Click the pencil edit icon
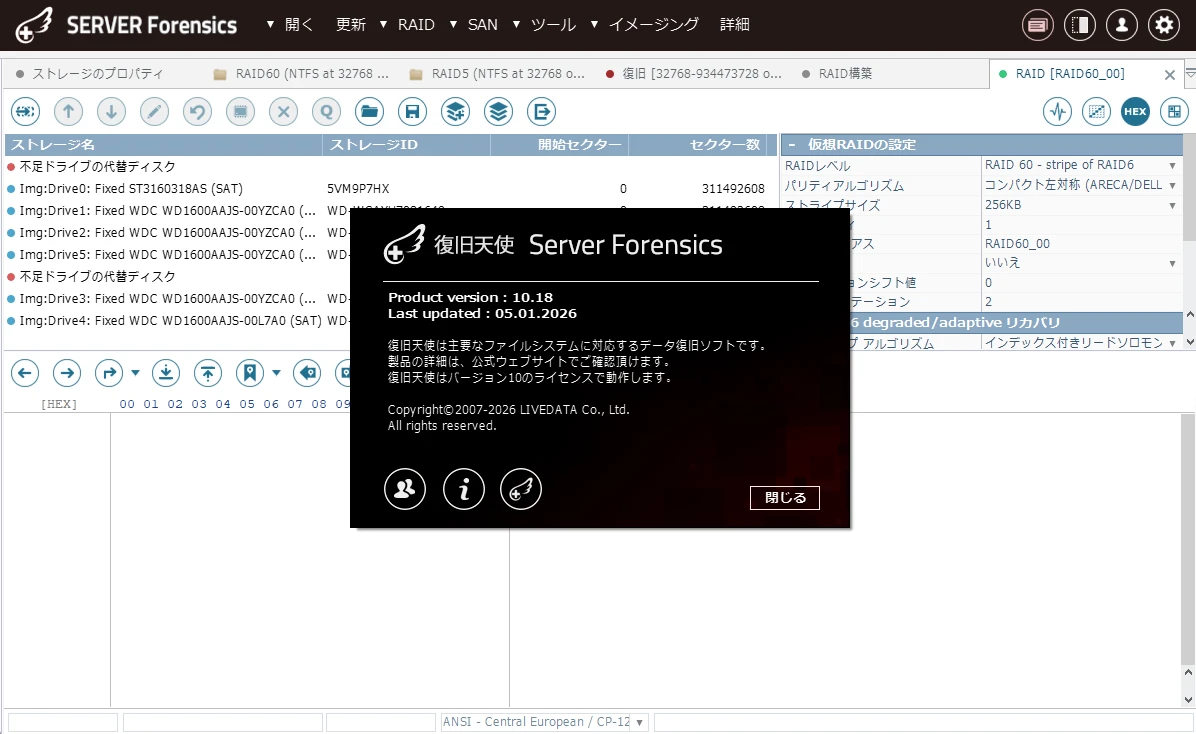The height and width of the screenshot is (734, 1196). coord(154,112)
